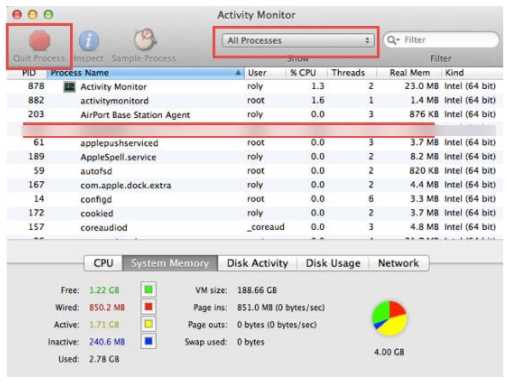
Task: Click PID 878 cell
Action: coord(36,86)
